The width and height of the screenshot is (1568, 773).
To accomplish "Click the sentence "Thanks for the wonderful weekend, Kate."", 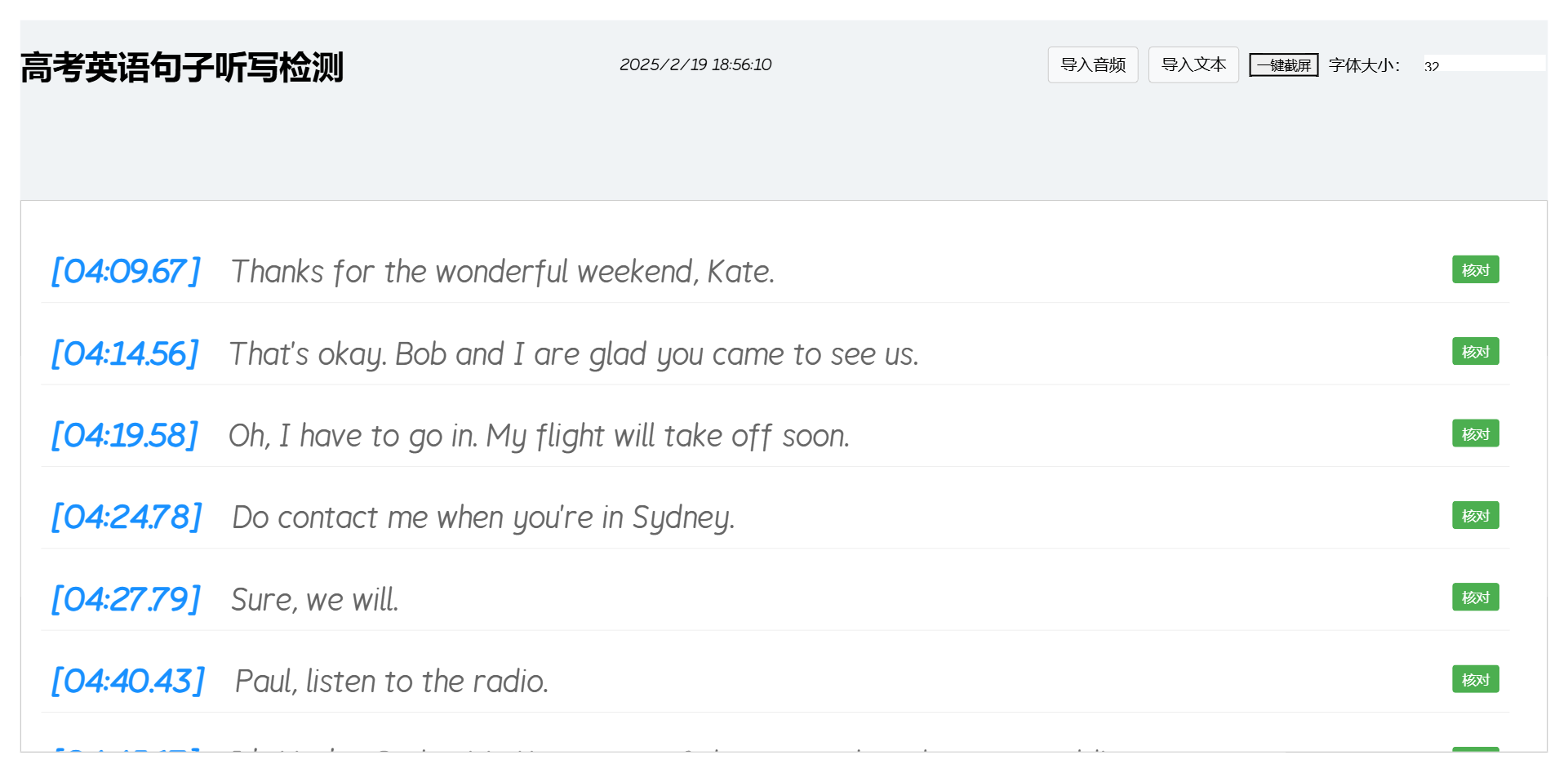I will click(x=502, y=271).
